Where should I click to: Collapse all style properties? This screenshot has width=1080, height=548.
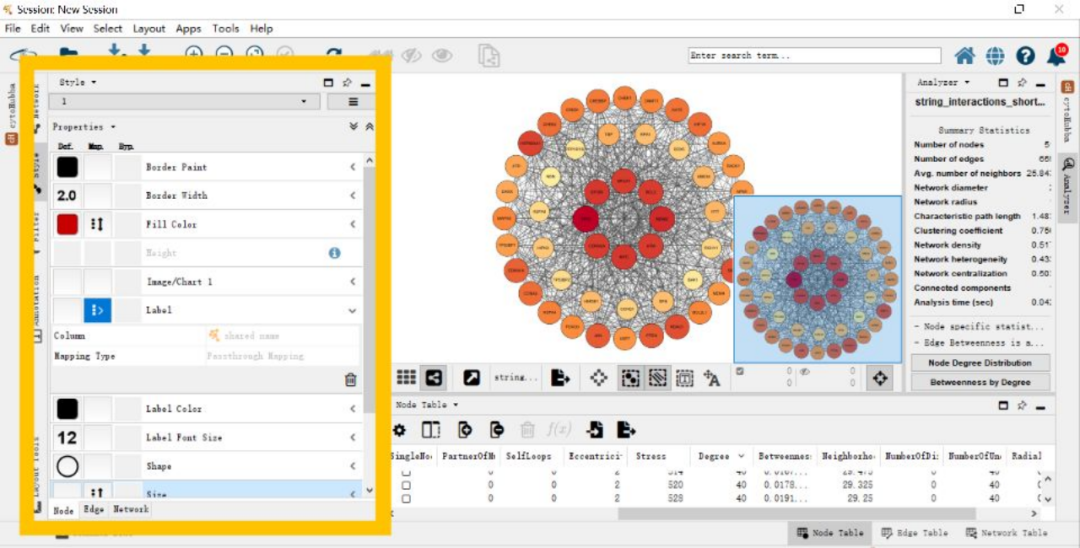coord(369,127)
